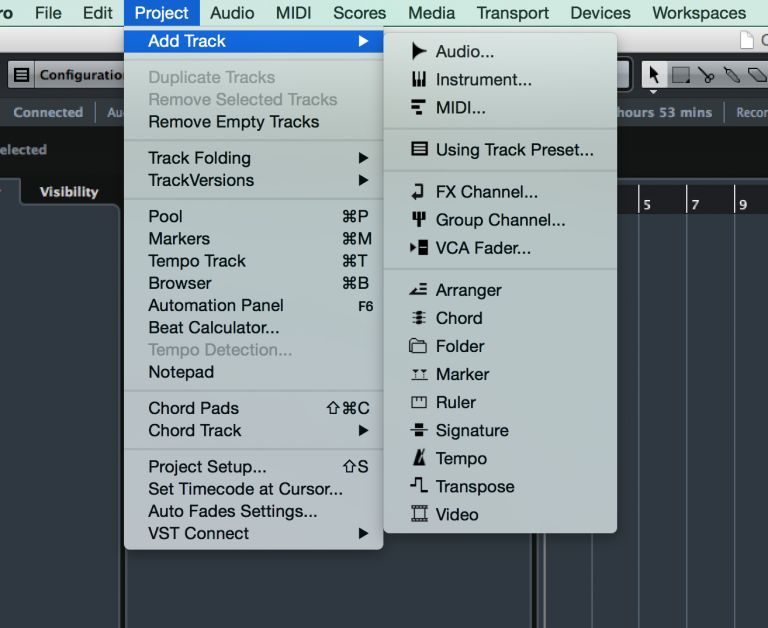Select the Split scissors tool
This screenshot has width=768, height=628.
coord(706,75)
